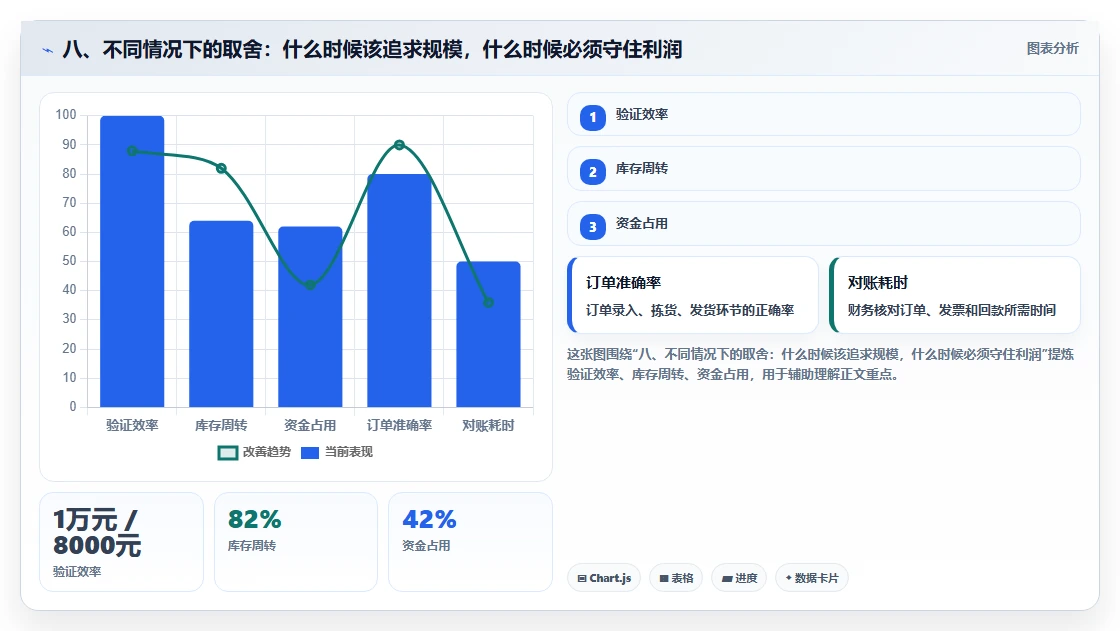The width and height of the screenshot is (1120, 631).
Task: Click the description 订单录入、拣货、发货环节的正确率
Action: pos(690,310)
